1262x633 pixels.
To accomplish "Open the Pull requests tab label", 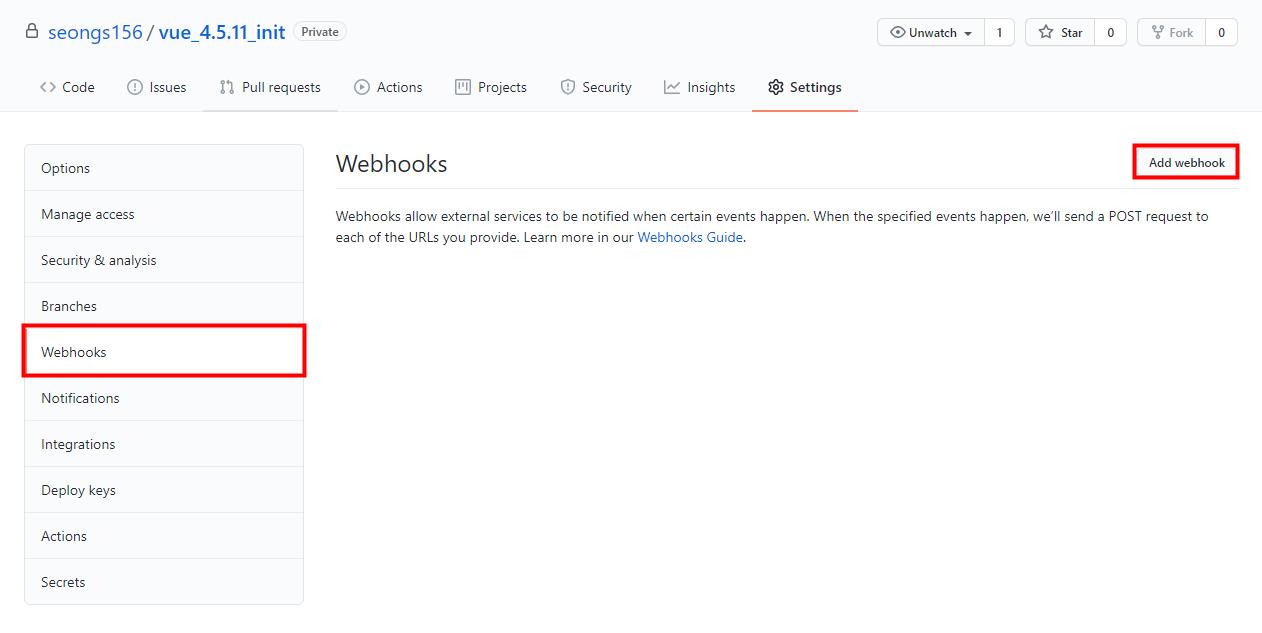I will [x=281, y=87].
